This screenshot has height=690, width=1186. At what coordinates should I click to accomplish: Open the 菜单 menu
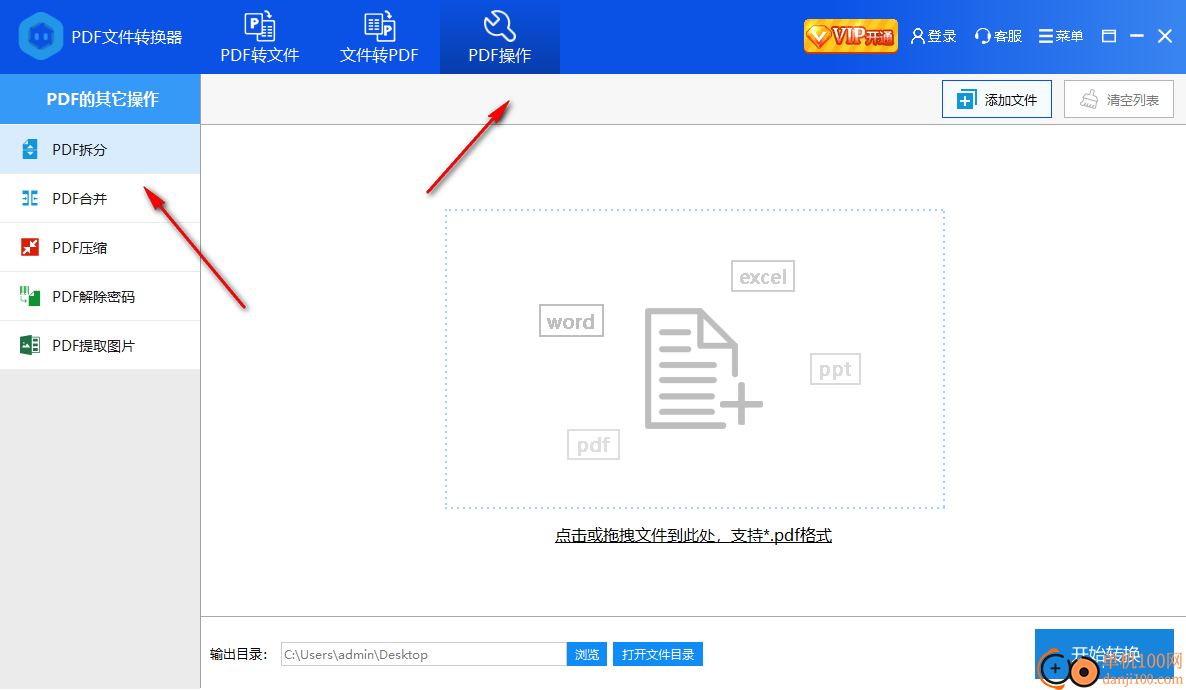[x=1061, y=36]
